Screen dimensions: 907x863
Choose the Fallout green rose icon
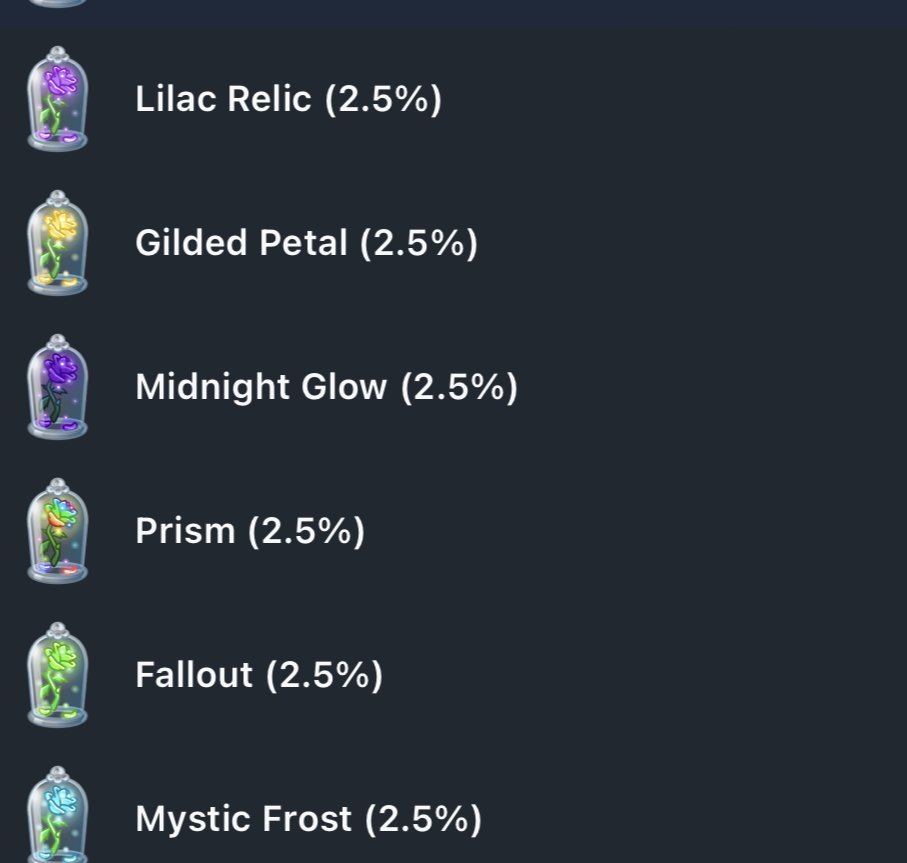(x=57, y=675)
